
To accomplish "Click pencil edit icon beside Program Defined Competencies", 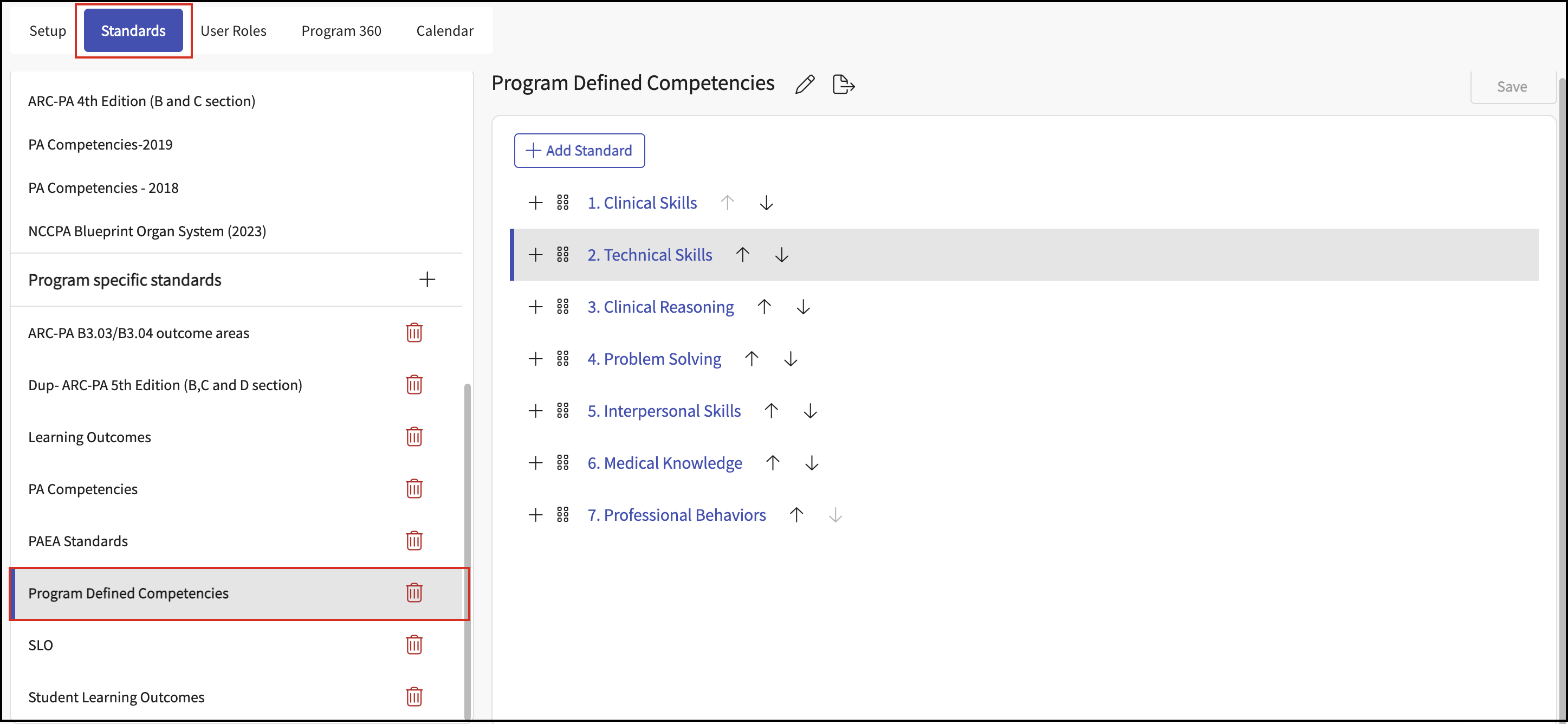I will [x=805, y=84].
